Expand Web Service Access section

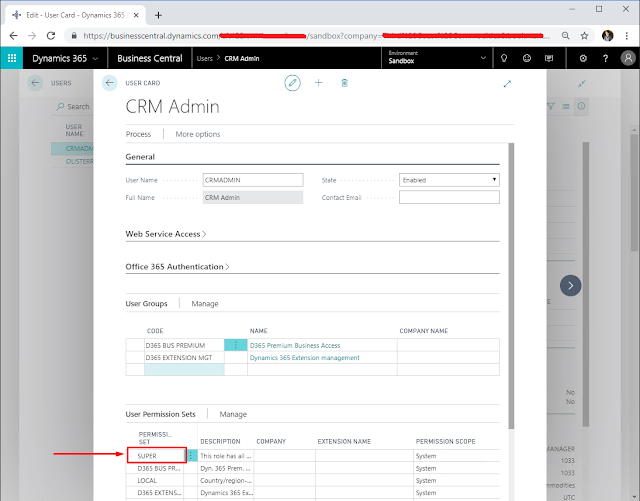[x=165, y=234]
